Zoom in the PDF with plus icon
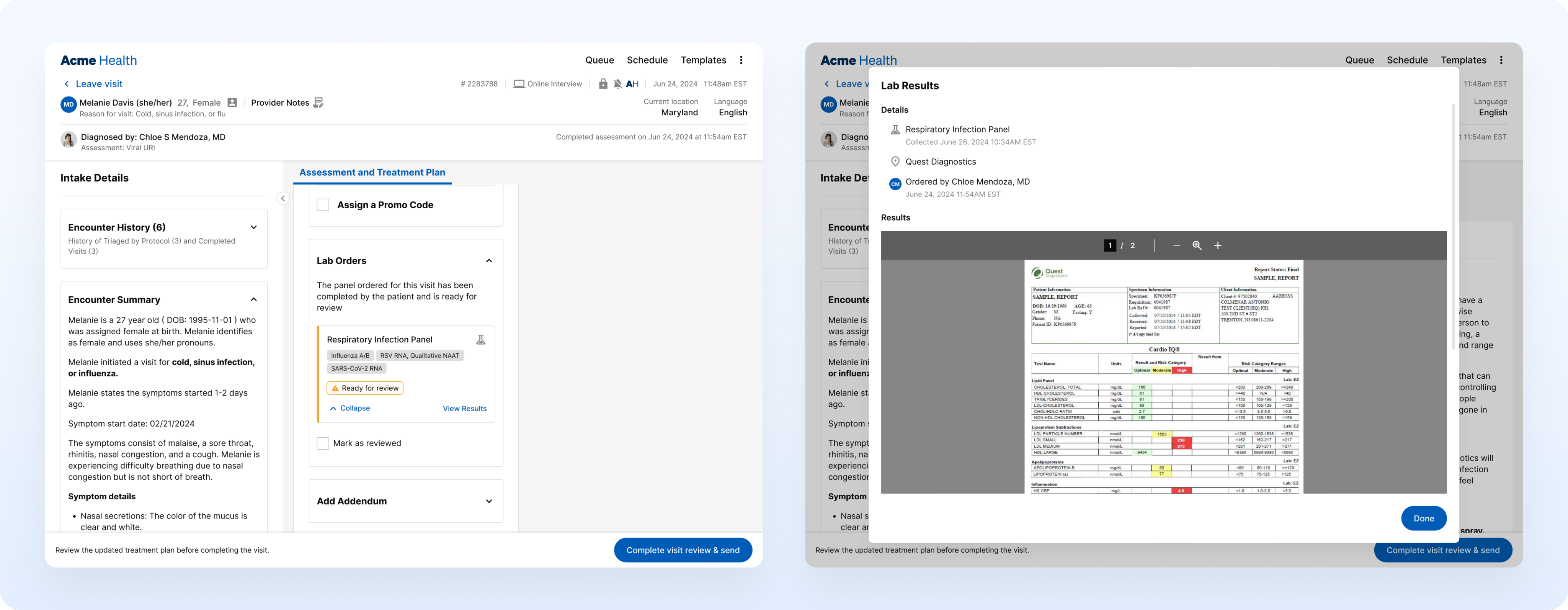This screenshot has height=610, width=1568. tap(1217, 245)
